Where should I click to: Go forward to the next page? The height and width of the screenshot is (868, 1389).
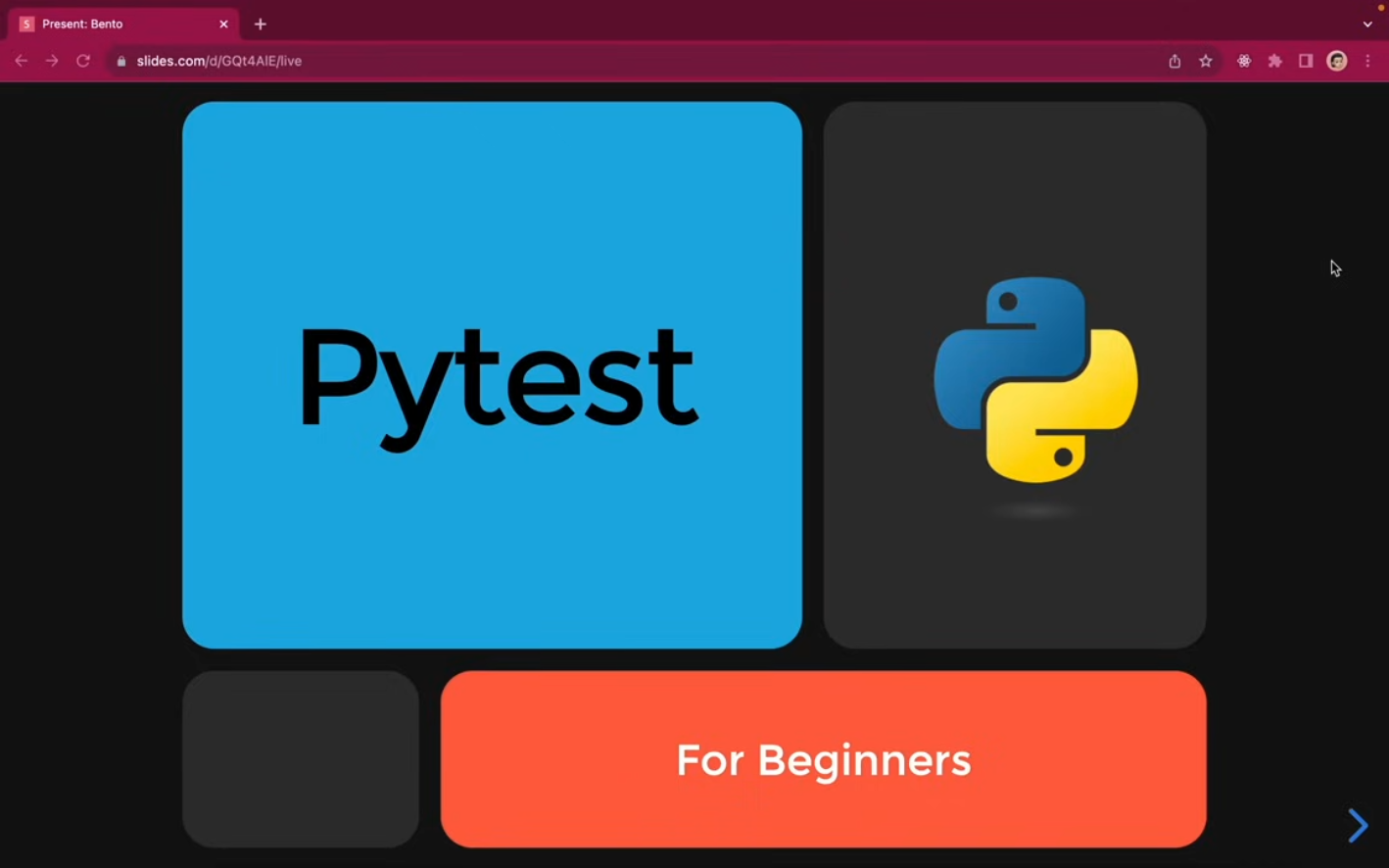coord(52,61)
